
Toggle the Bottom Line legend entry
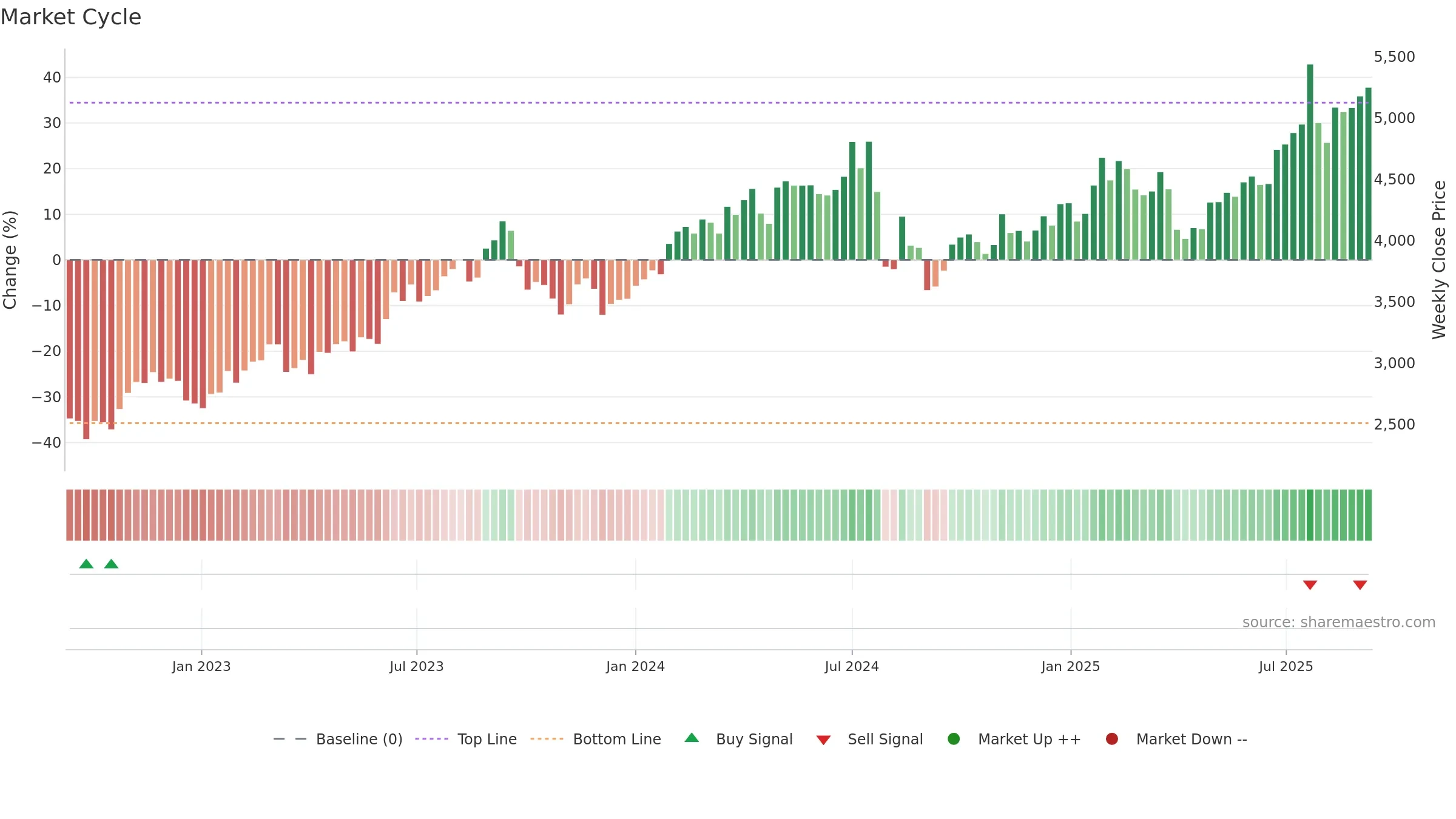coord(596,739)
